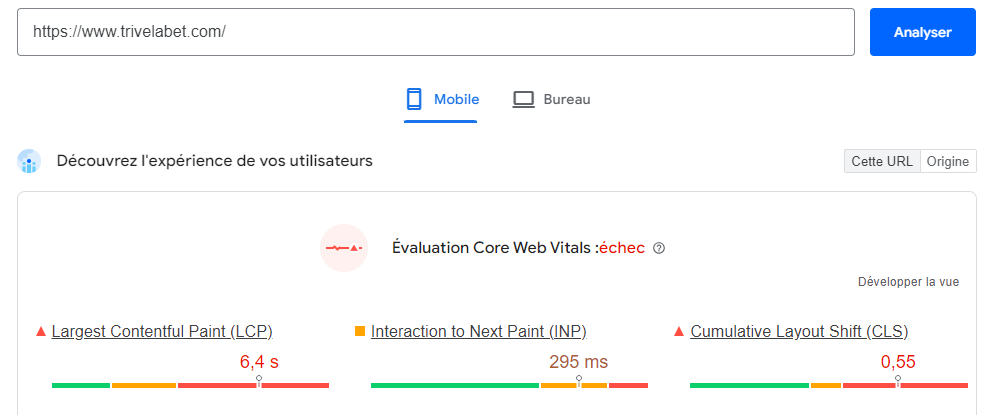Screen dimensions: 981x415
Task: Click the URL input field
Action: (x=435, y=32)
